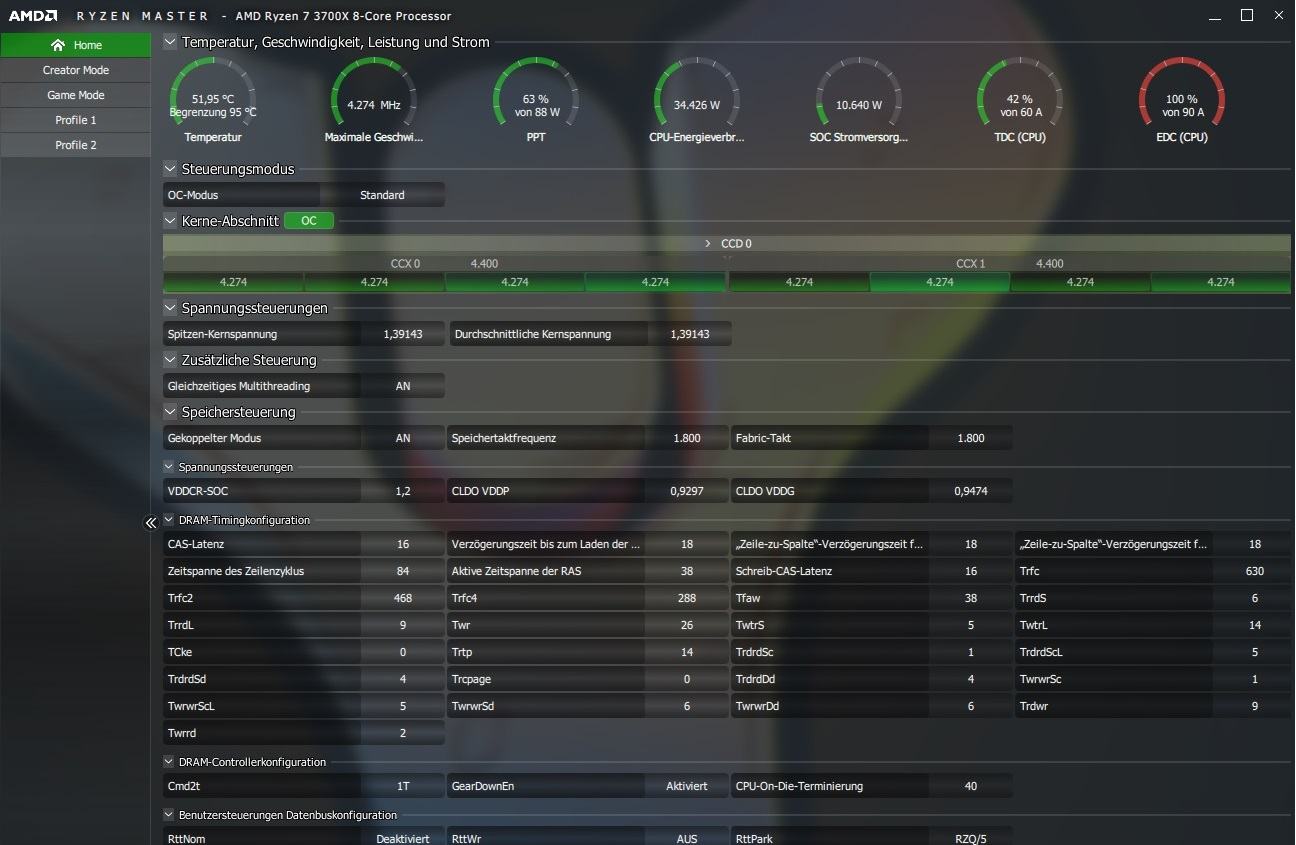This screenshot has width=1296, height=845.
Task: Click Cmd2t value 1T
Action: pyautogui.click(x=403, y=786)
